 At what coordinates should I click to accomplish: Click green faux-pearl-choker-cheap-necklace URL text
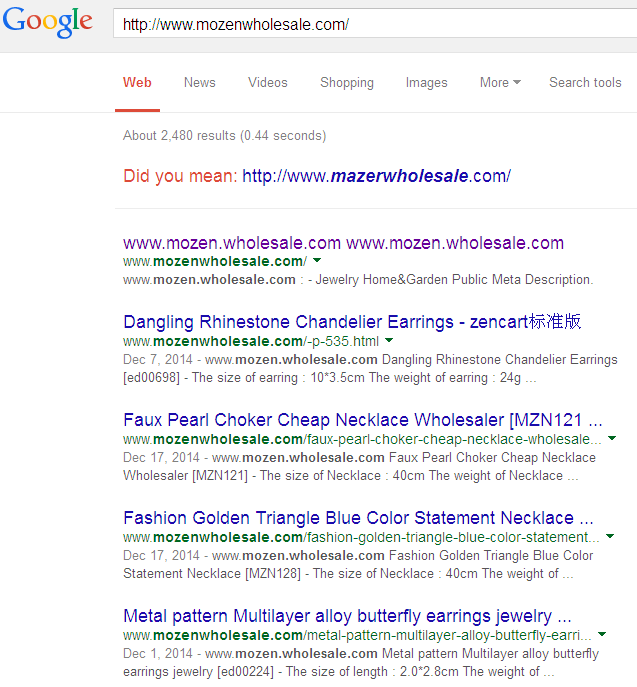click(362, 439)
